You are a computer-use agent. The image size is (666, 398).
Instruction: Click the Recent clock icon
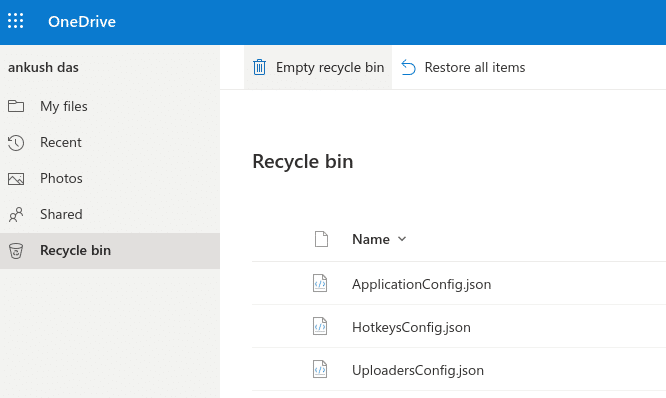coord(16,143)
